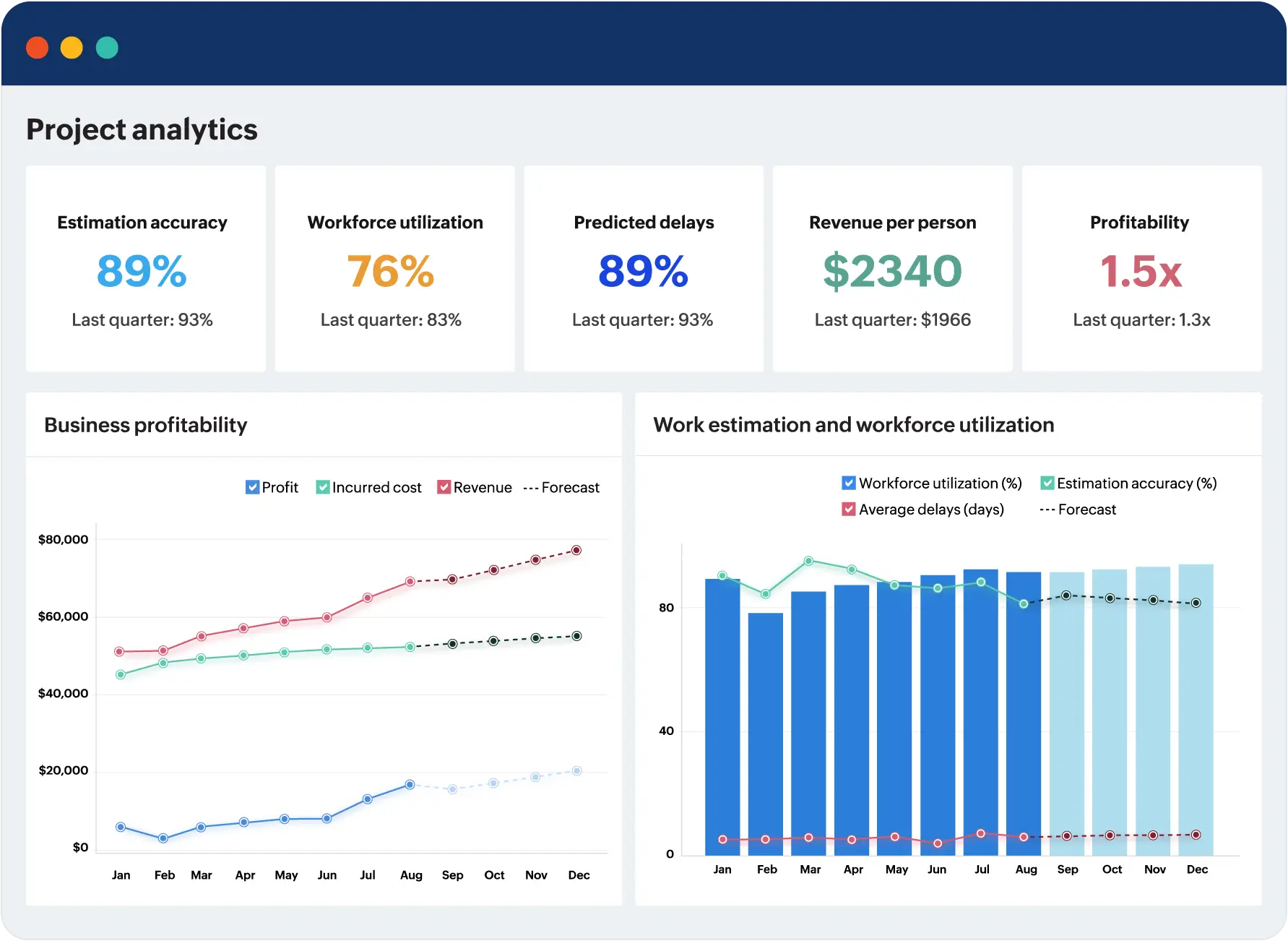1288x941 pixels.
Task: Open the Estimation accuracy 89% card
Action: 145,269
